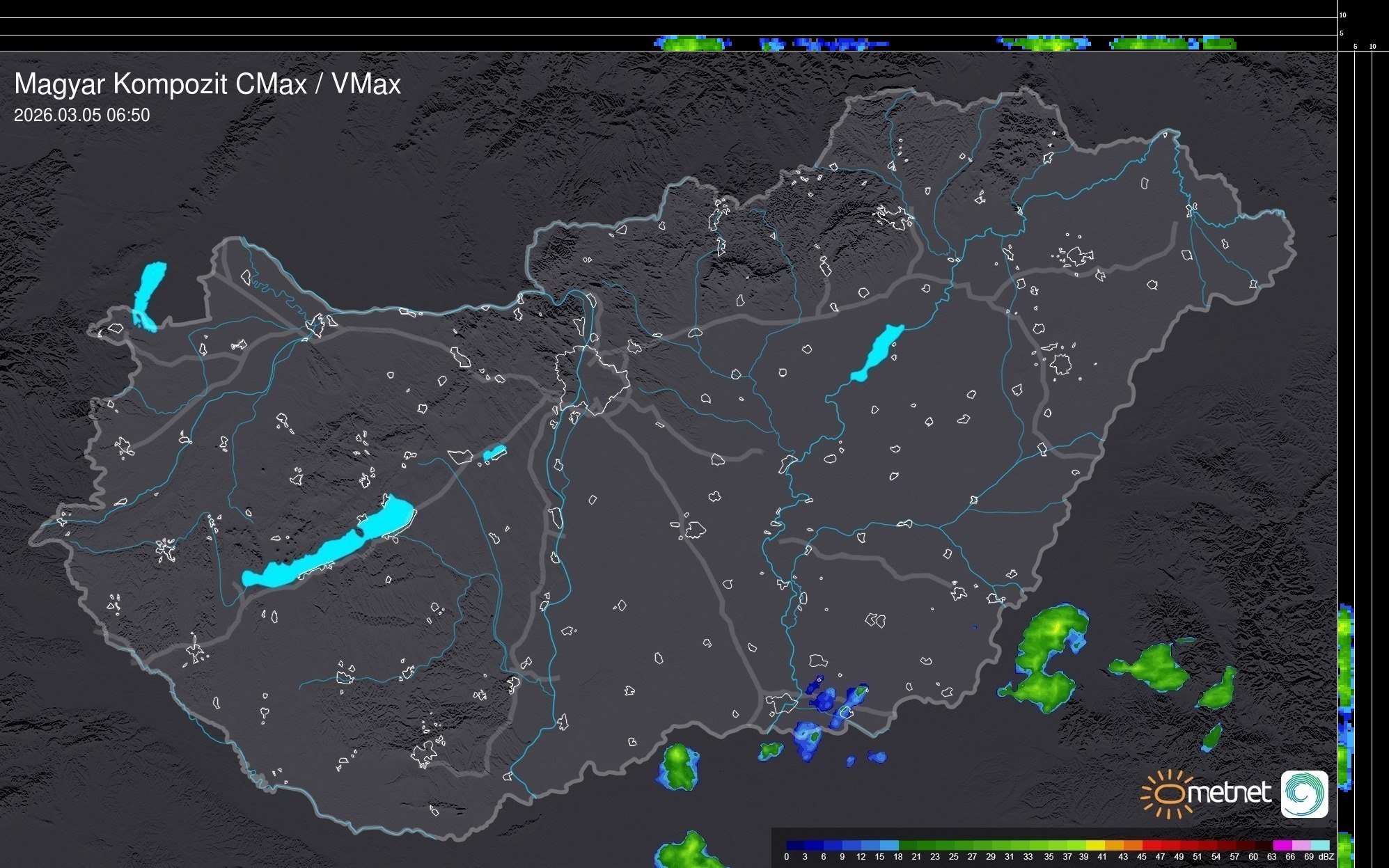Pick the light cyan 69 dBZ legend swatch
The image size is (1389, 868).
(1319, 845)
